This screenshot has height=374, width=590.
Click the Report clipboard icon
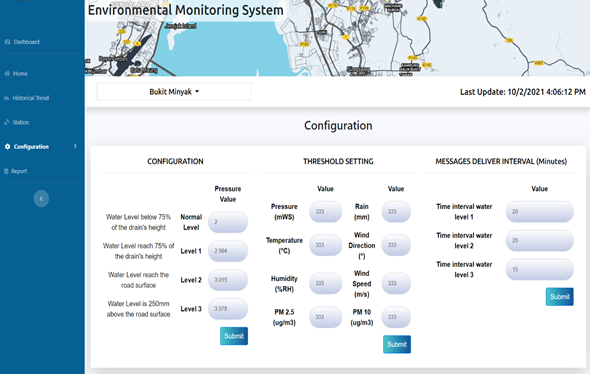(6, 171)
